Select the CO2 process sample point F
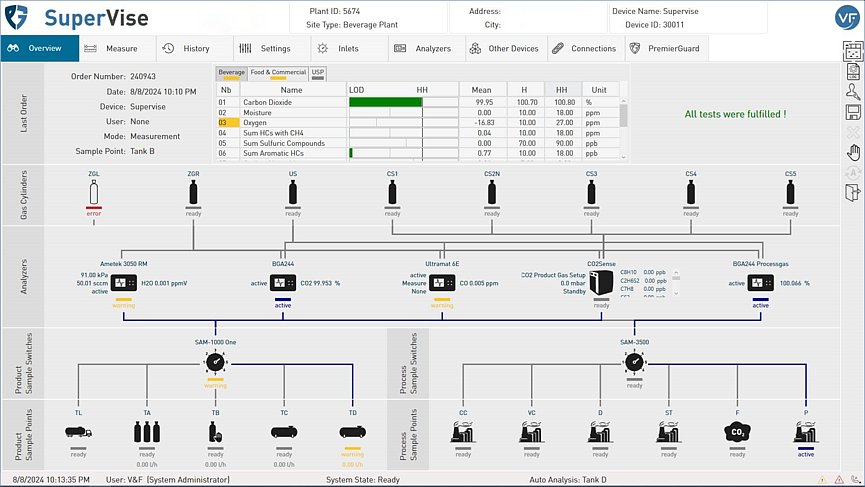Image resolution: width=865 pixels, height=487 pixels. point(738,432)
